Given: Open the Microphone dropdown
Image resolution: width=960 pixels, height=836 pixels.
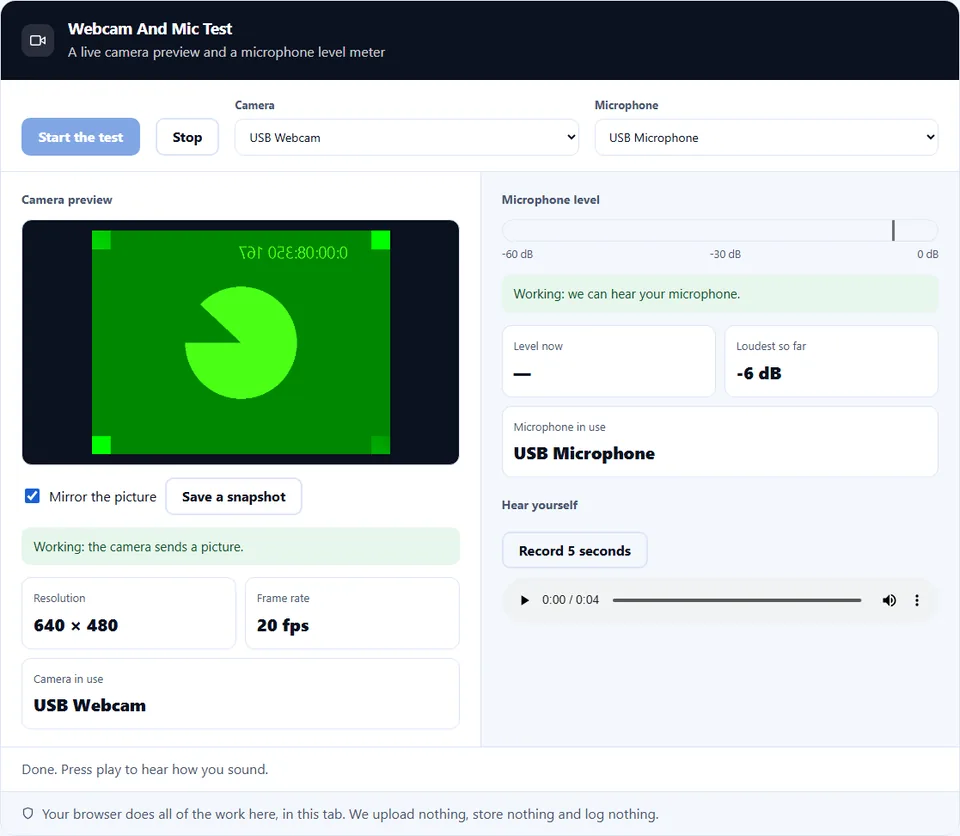Looking at the screenshot, I should pos(766,137).
